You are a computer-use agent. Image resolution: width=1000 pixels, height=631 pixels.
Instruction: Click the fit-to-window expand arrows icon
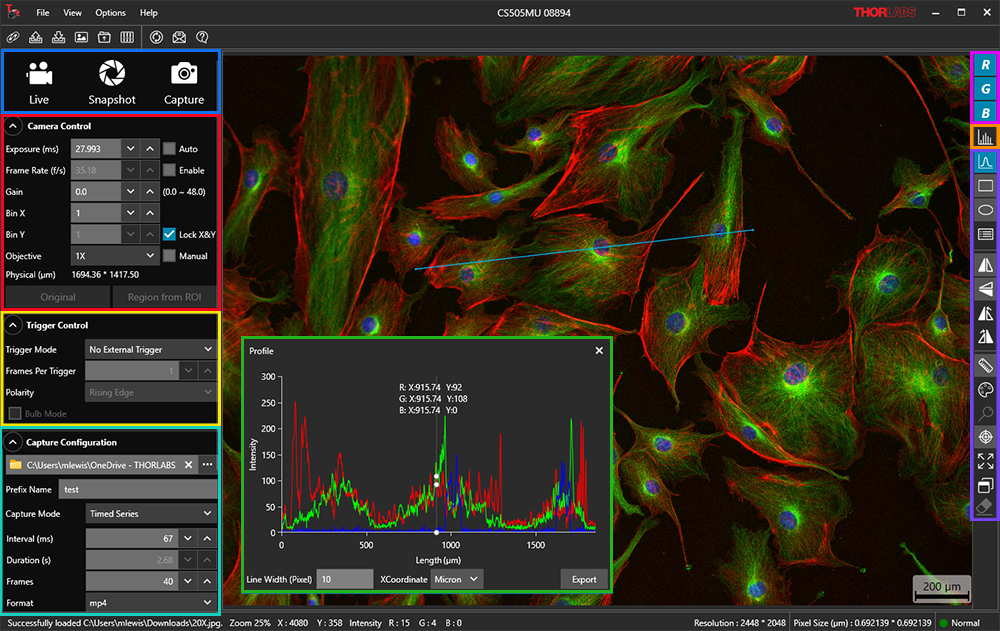985,461
